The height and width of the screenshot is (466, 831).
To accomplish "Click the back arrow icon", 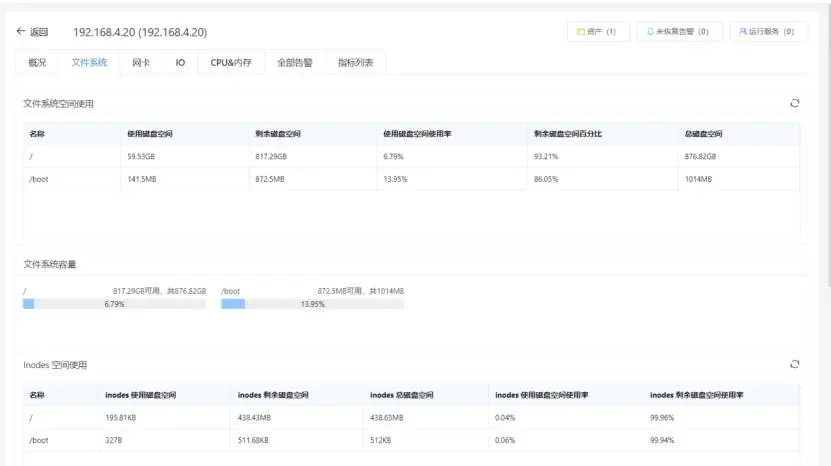I will point(21,31).
